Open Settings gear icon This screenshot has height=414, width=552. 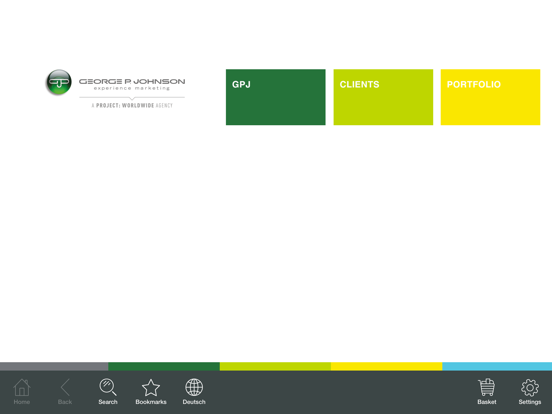tap(529, 391)
